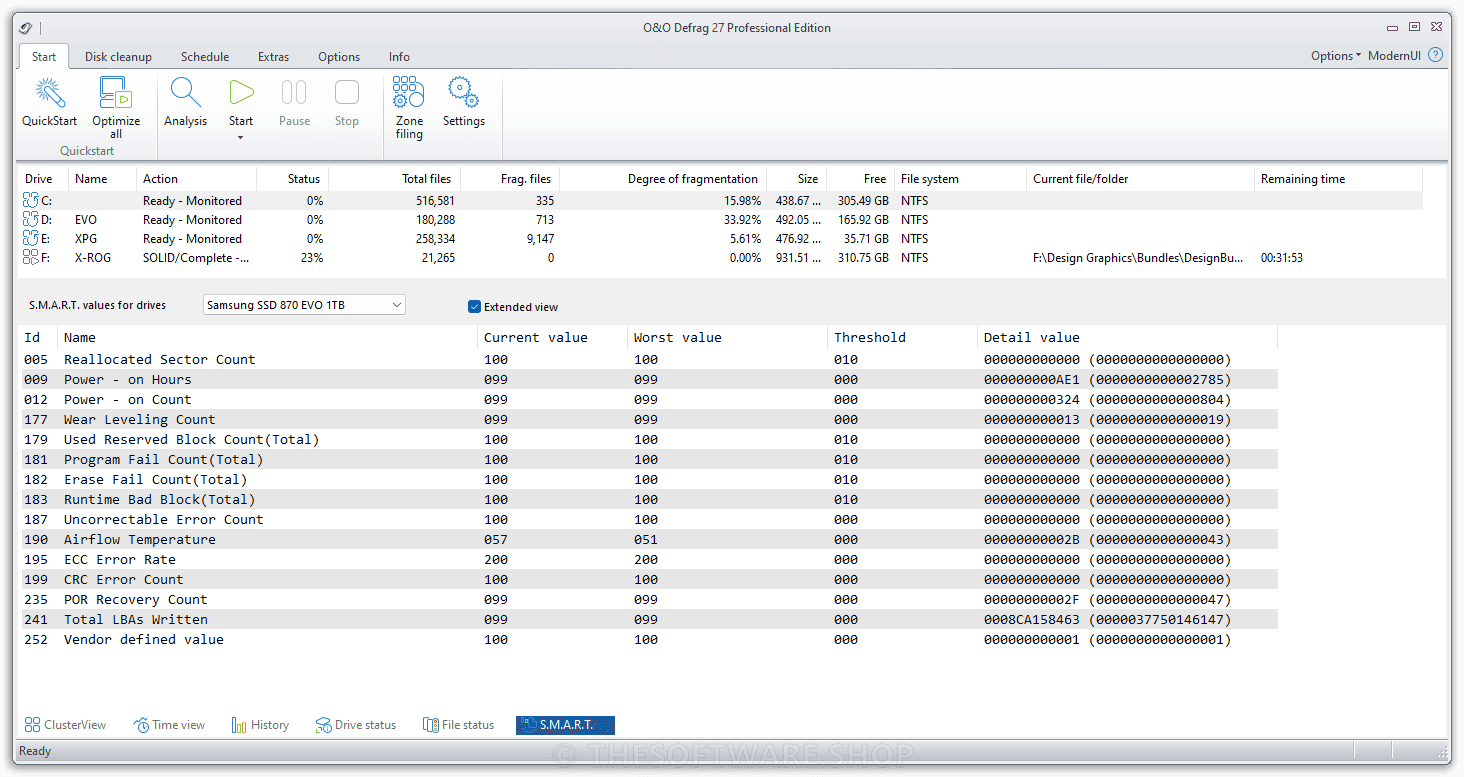The image size is (1464, 777).
Task: Select the S.M.A.R.T. tab
Action: 565,725
